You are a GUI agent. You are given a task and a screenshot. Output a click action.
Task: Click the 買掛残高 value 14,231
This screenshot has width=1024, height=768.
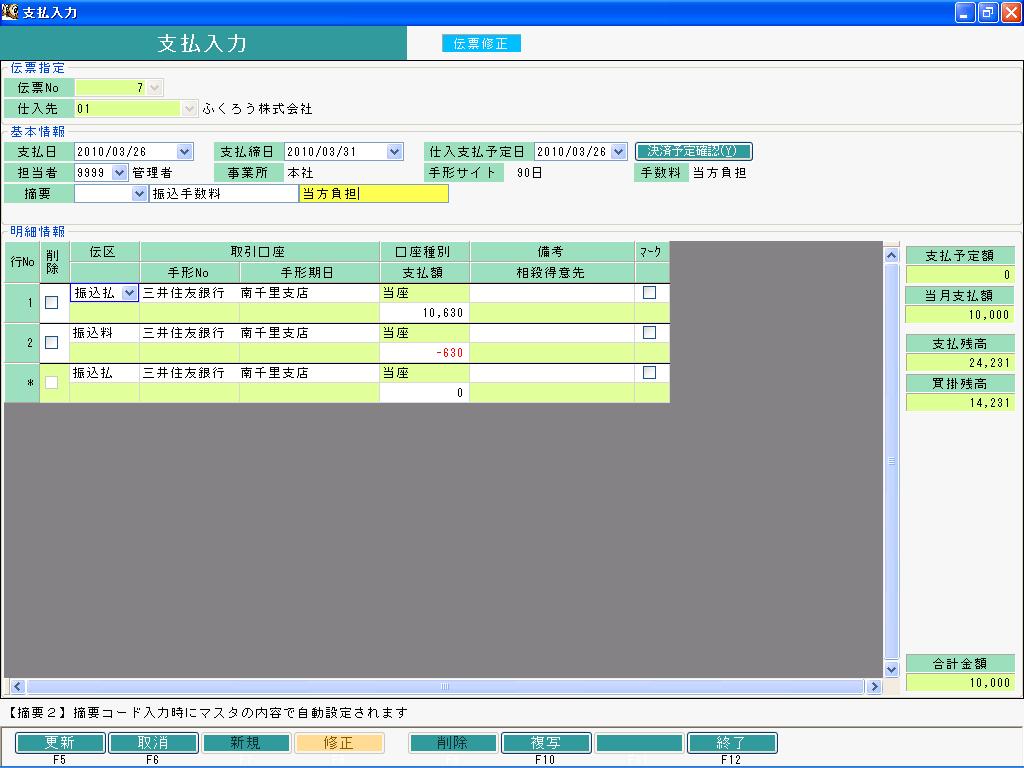click(x=960, y=402)
